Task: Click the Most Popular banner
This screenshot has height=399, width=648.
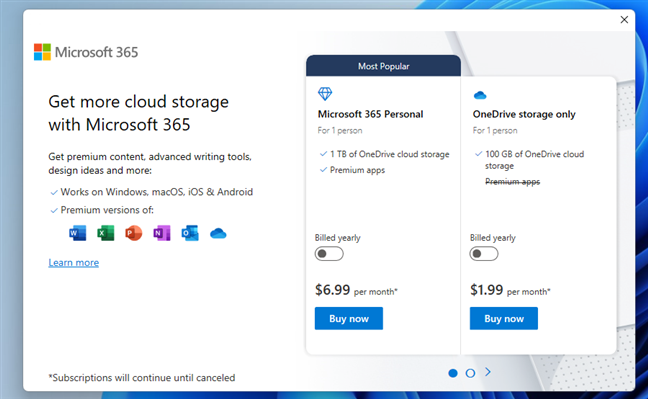Action: (384, 66)
